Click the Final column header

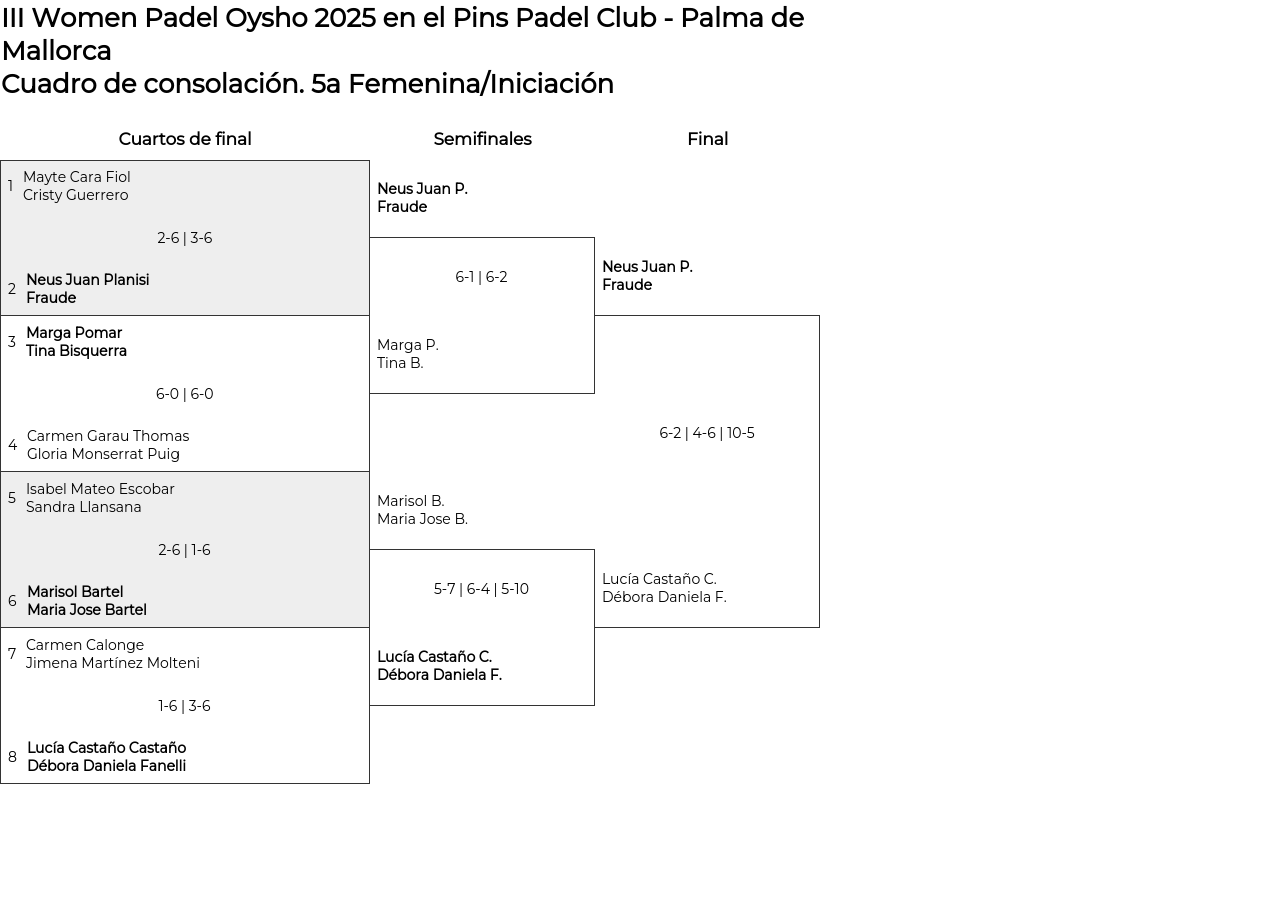point(707,140)
